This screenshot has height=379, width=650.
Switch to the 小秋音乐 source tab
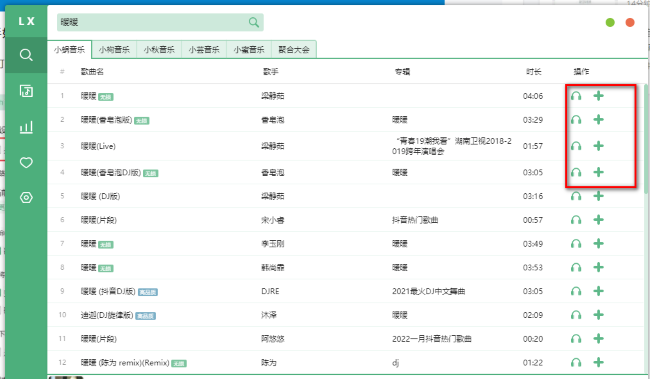[x=159, y=50]
